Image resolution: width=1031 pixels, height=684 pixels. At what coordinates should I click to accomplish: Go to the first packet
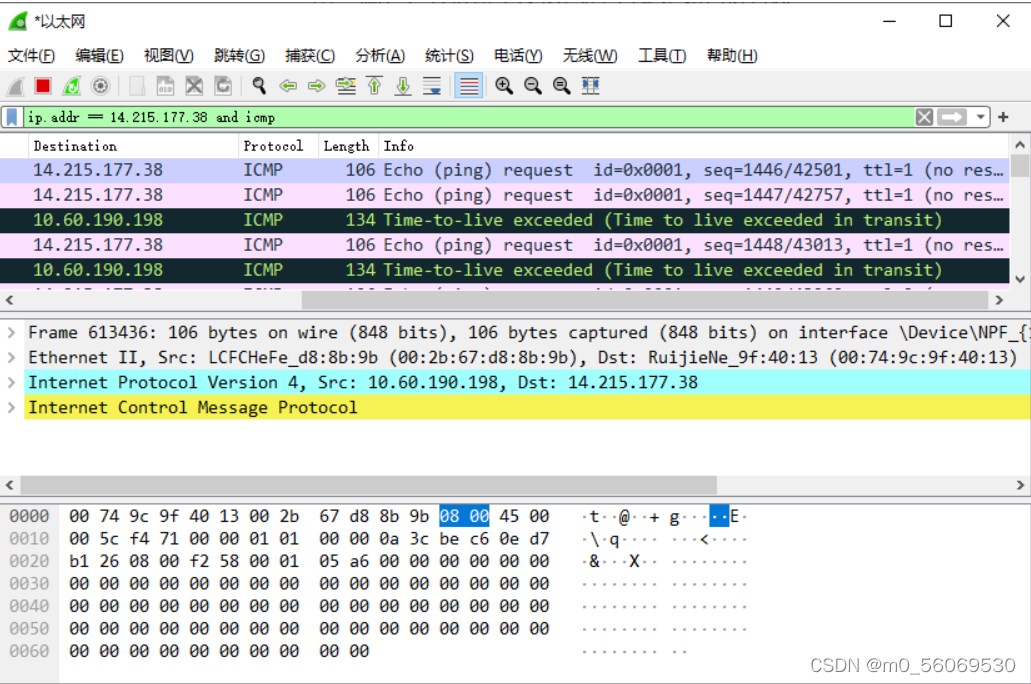click(375, 86)
